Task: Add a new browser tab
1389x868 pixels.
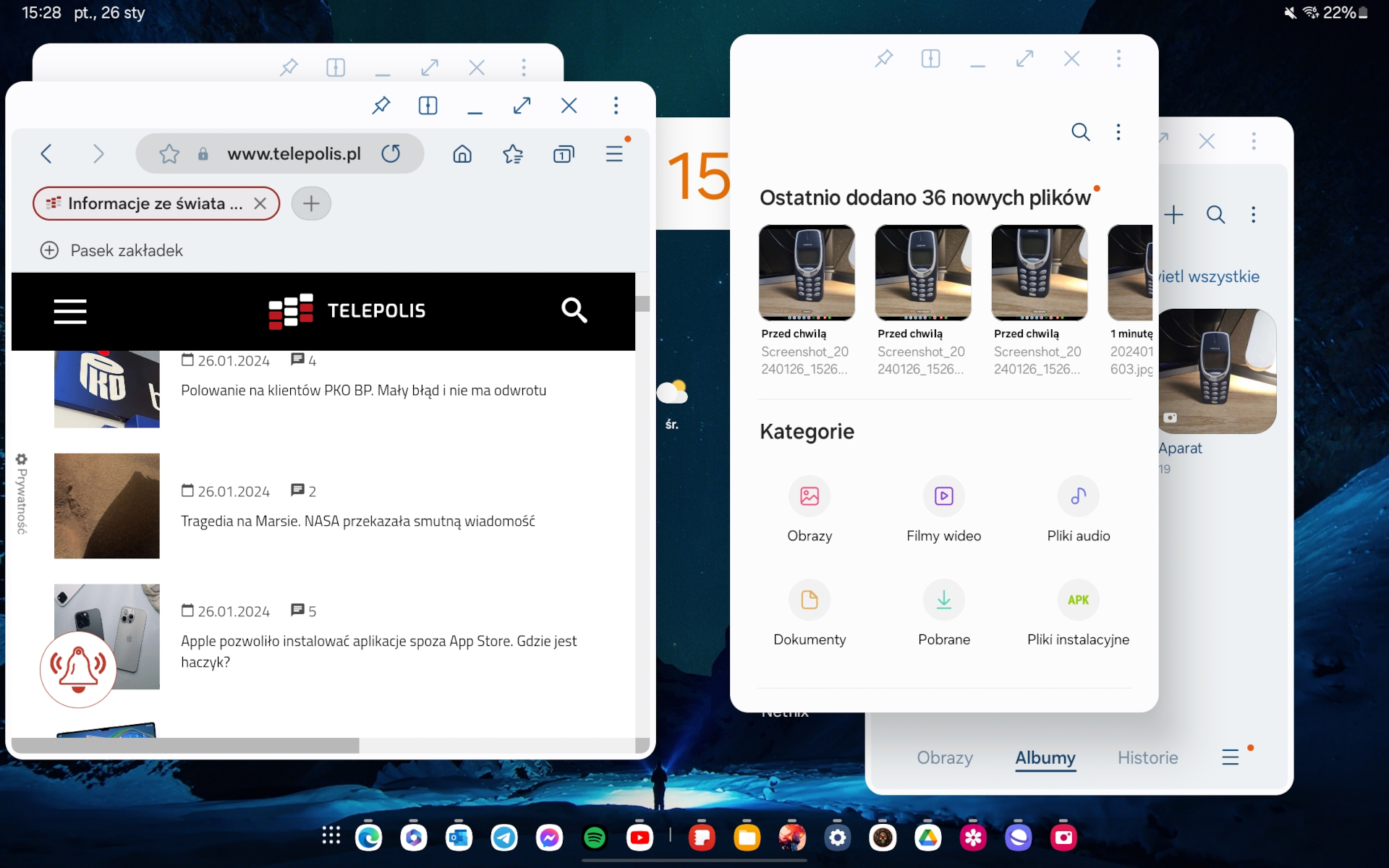Action: [311, 204]
